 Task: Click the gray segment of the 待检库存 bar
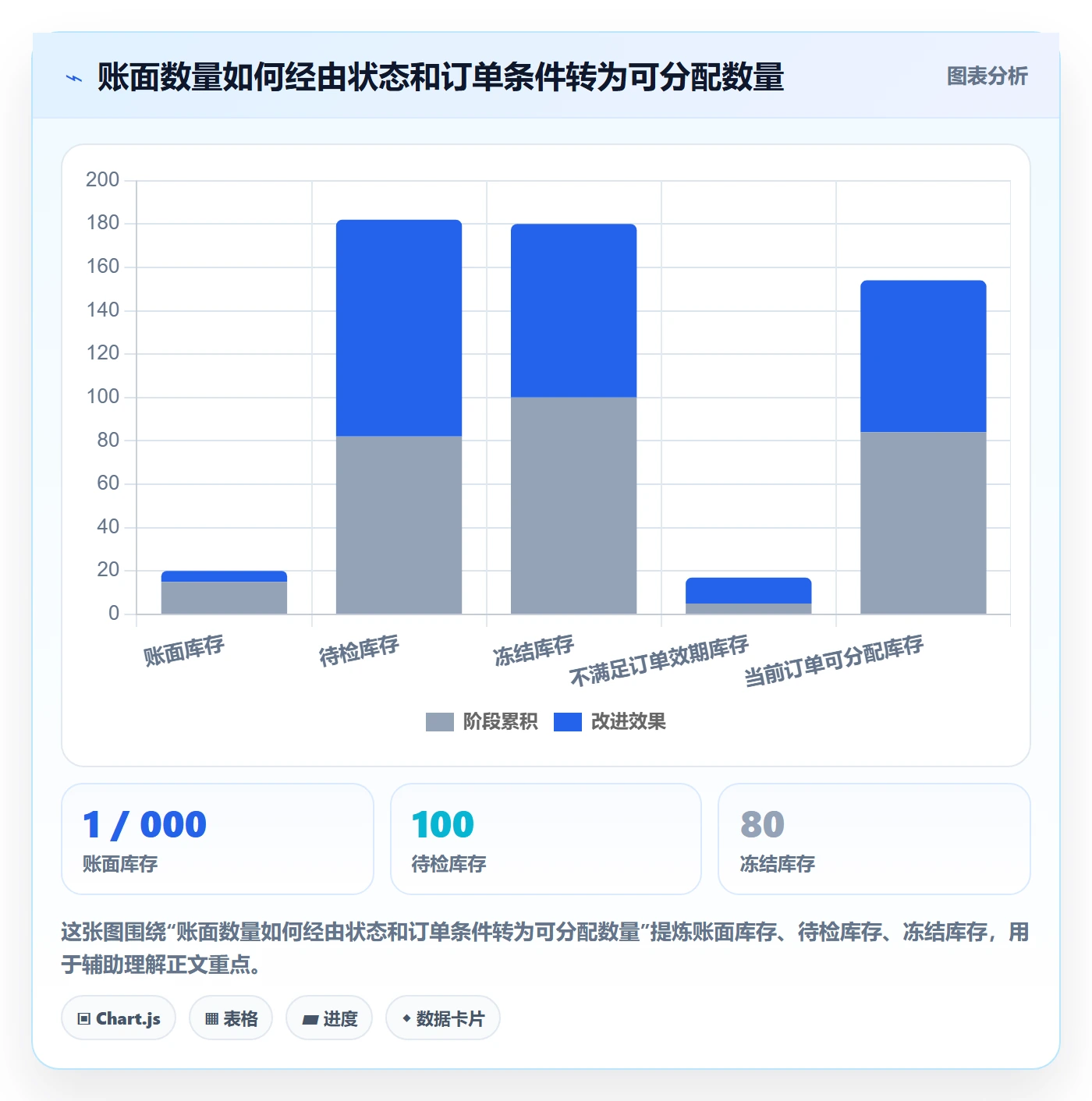click(x=399, y=525)
